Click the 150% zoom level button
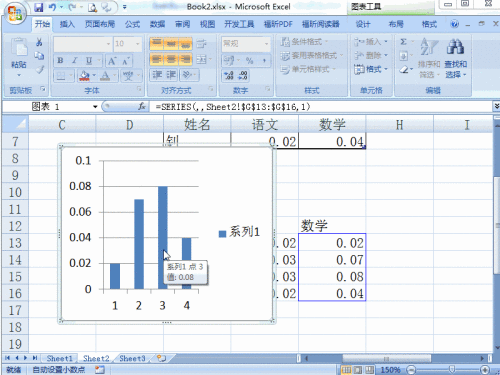The width and height of the screenshot is (500, 375). click(x=390, y=370)
